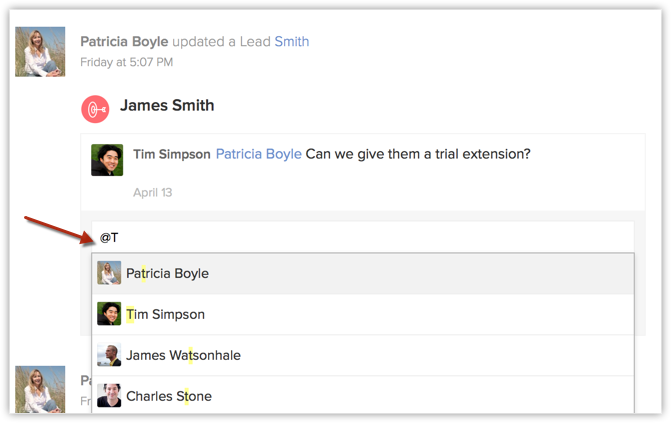Select Charles Stone name from the mention list
The width and height of the screenshot is (671, 423).
point(169,396)
